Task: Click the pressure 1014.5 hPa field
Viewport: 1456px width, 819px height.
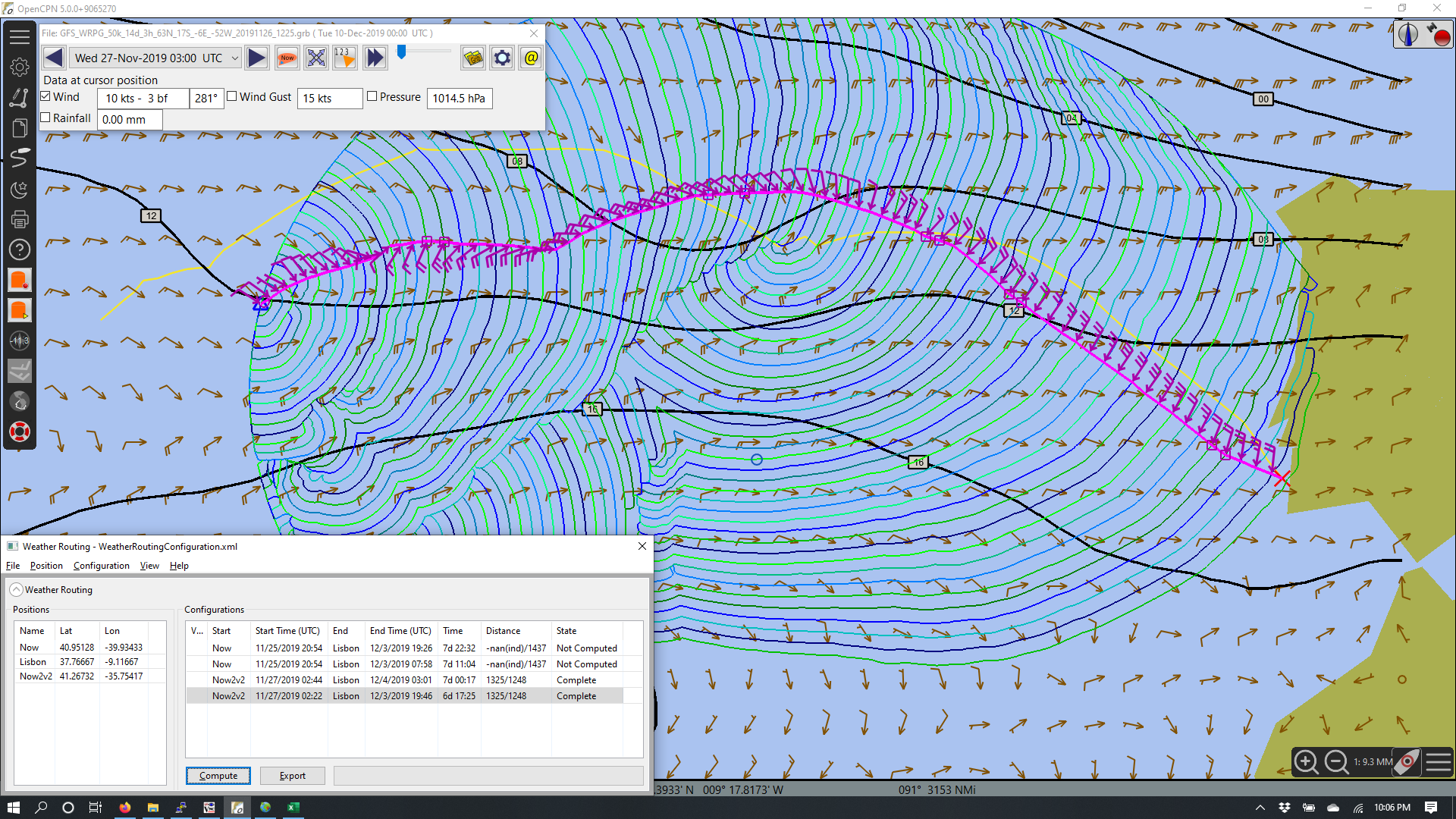Action: [x=460, y=99]
